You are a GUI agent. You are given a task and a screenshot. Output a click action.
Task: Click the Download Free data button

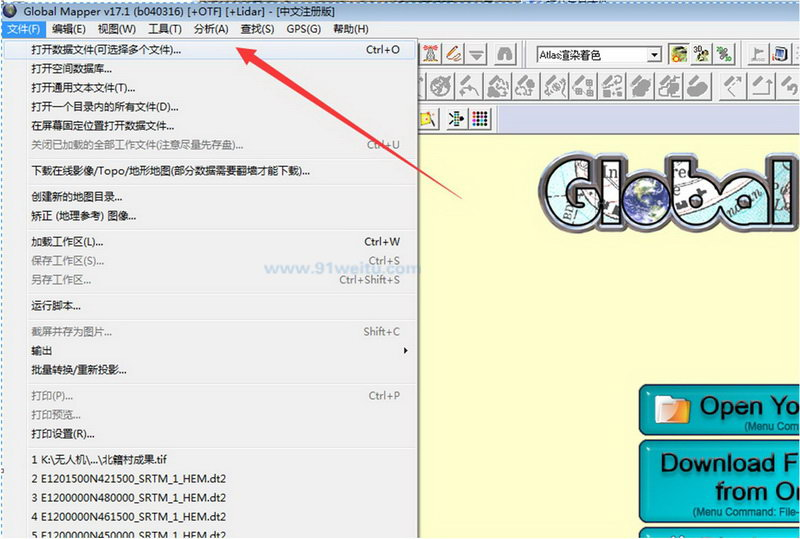(x=719, y=481)
